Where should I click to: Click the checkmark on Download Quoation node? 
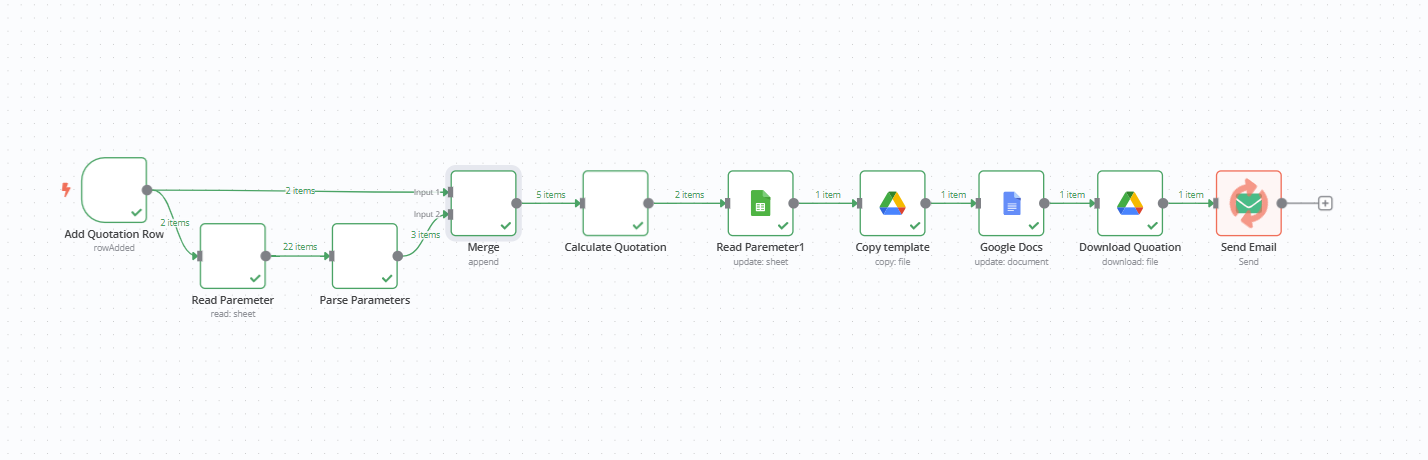point(1152,225)
